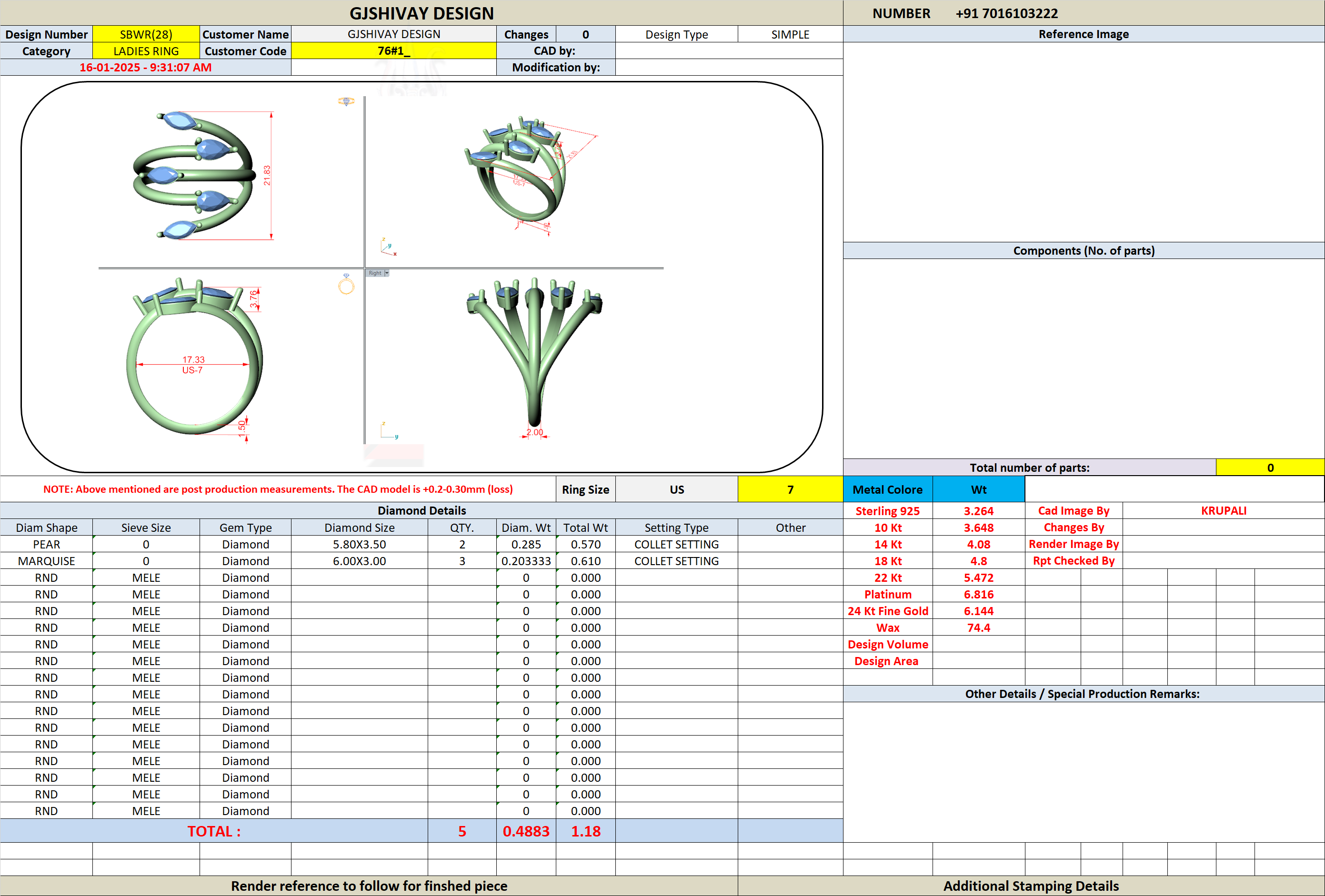The image size is (1325, 896).
Task: Click the Rpt Checked By label
Action: (1074, 561)
